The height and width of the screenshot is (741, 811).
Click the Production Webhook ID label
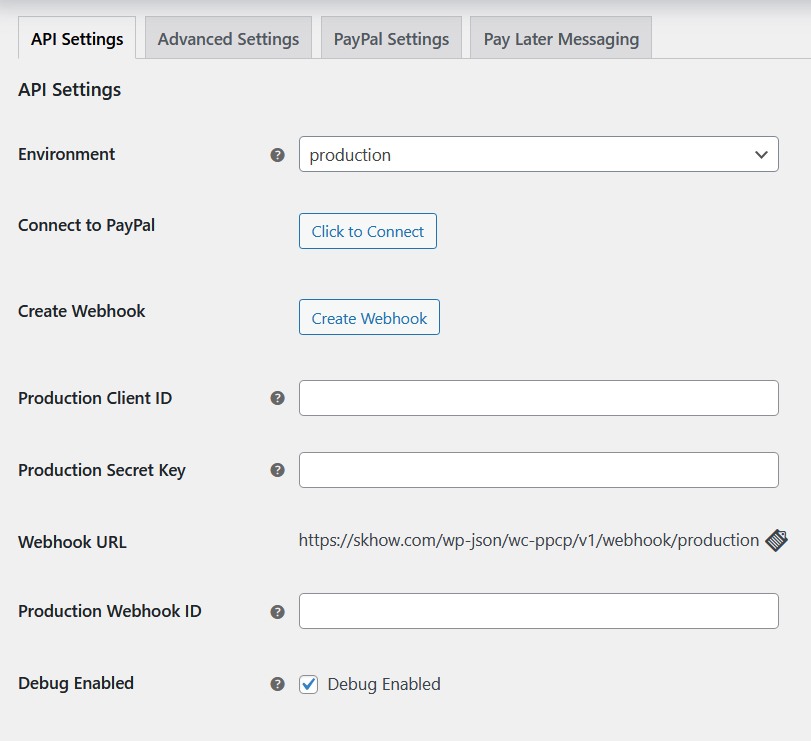click(110, 611)
